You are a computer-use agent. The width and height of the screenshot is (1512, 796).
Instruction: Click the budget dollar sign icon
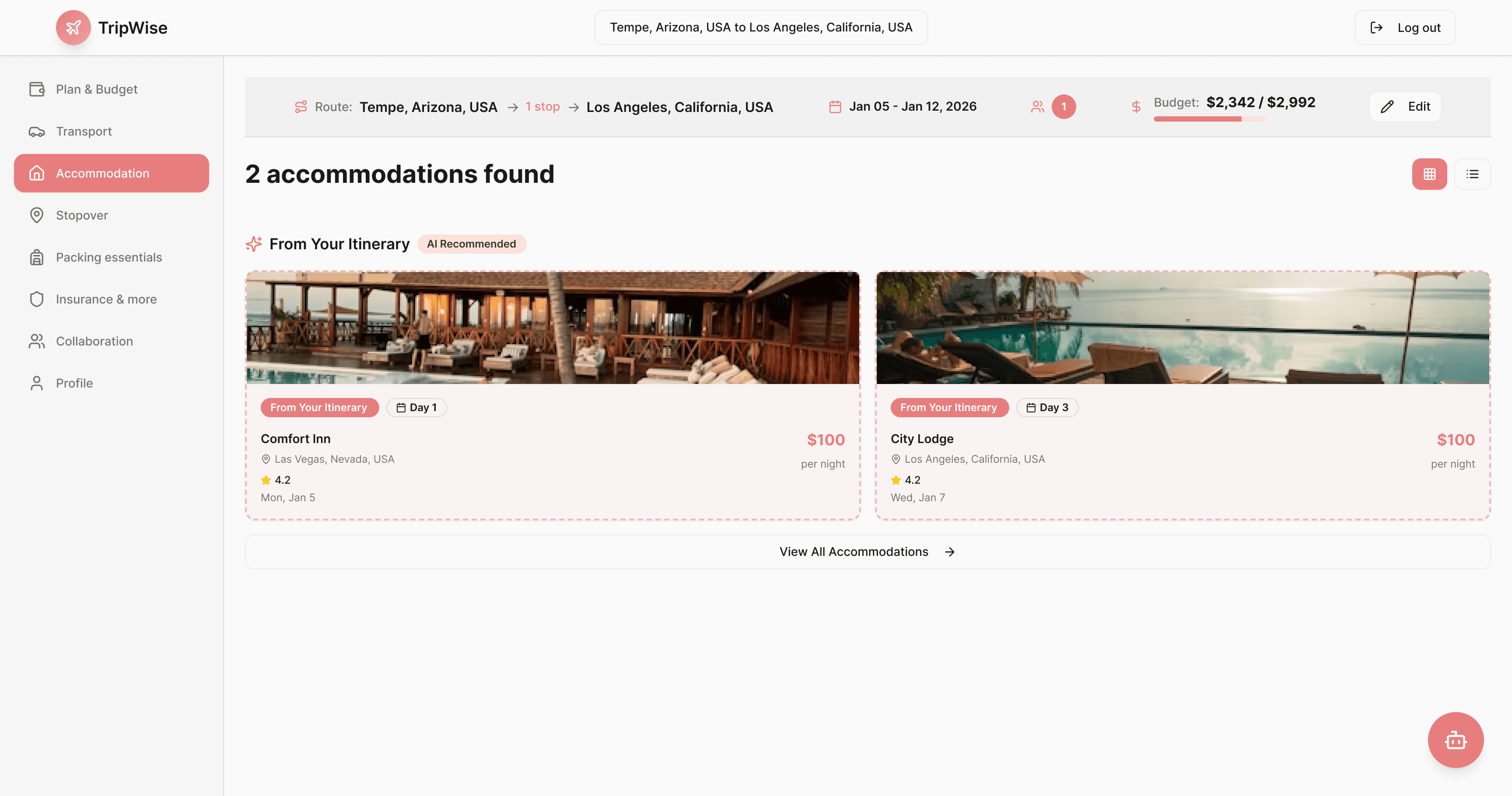[1136, 107]
